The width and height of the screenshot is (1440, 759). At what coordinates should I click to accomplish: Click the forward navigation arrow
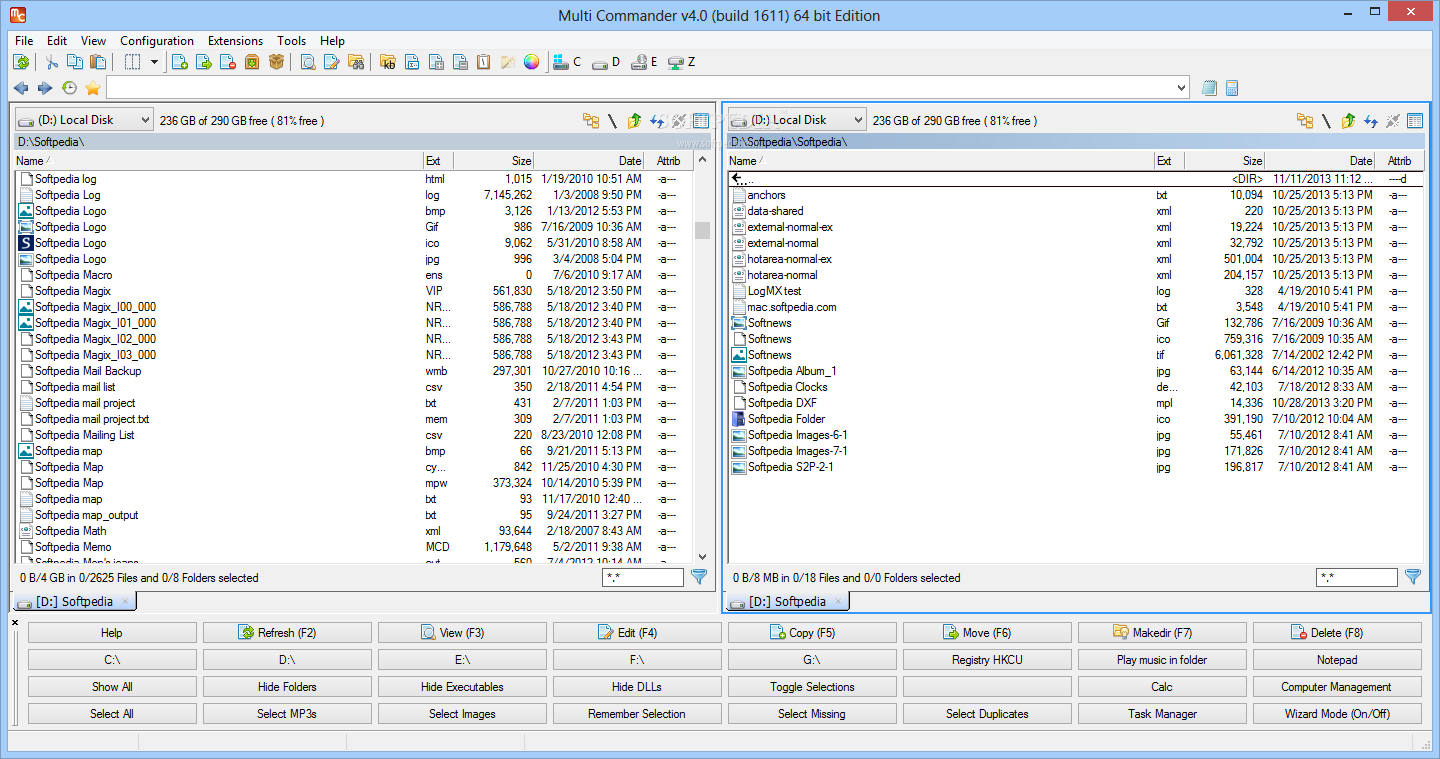click(45, 88)
